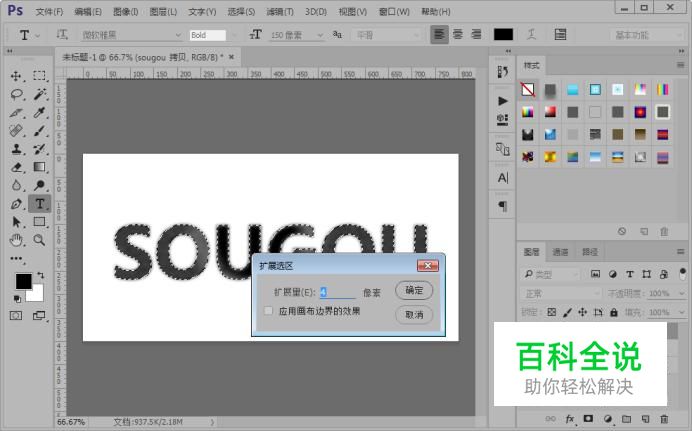Select the Rectangular Marquee tool

pyautogui.click(x=39, y=76)
